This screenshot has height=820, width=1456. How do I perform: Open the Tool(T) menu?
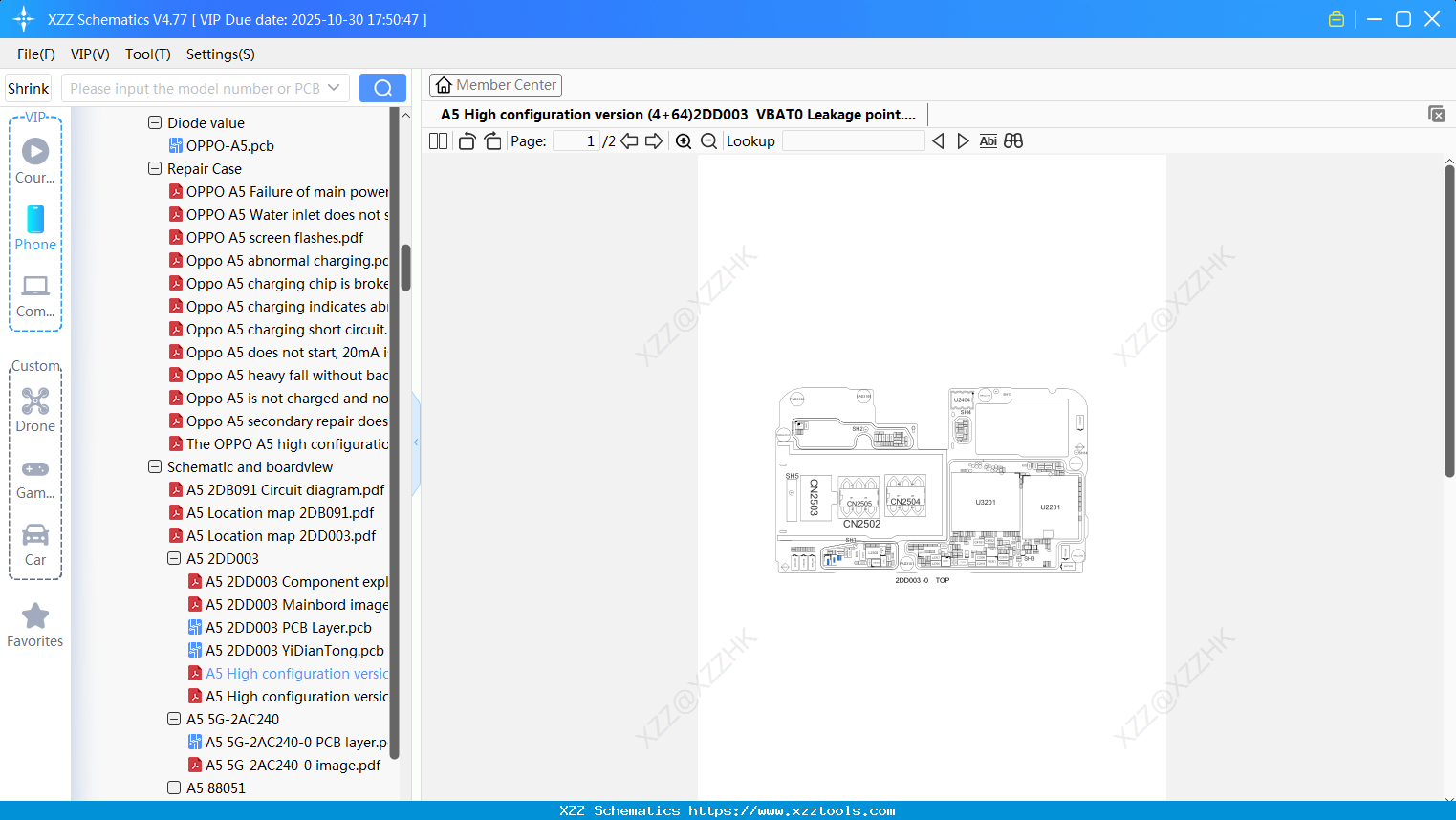(x=148, y=54)
